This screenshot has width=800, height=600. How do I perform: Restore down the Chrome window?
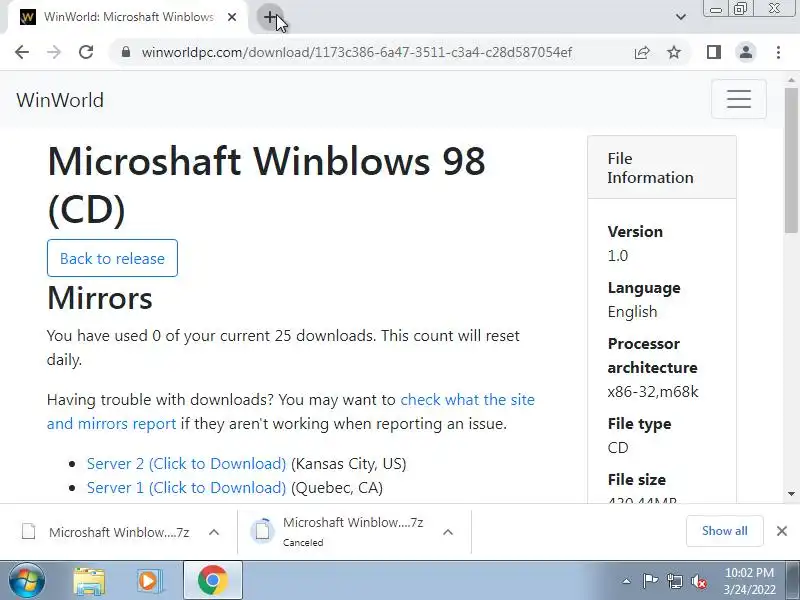[740, 9]
